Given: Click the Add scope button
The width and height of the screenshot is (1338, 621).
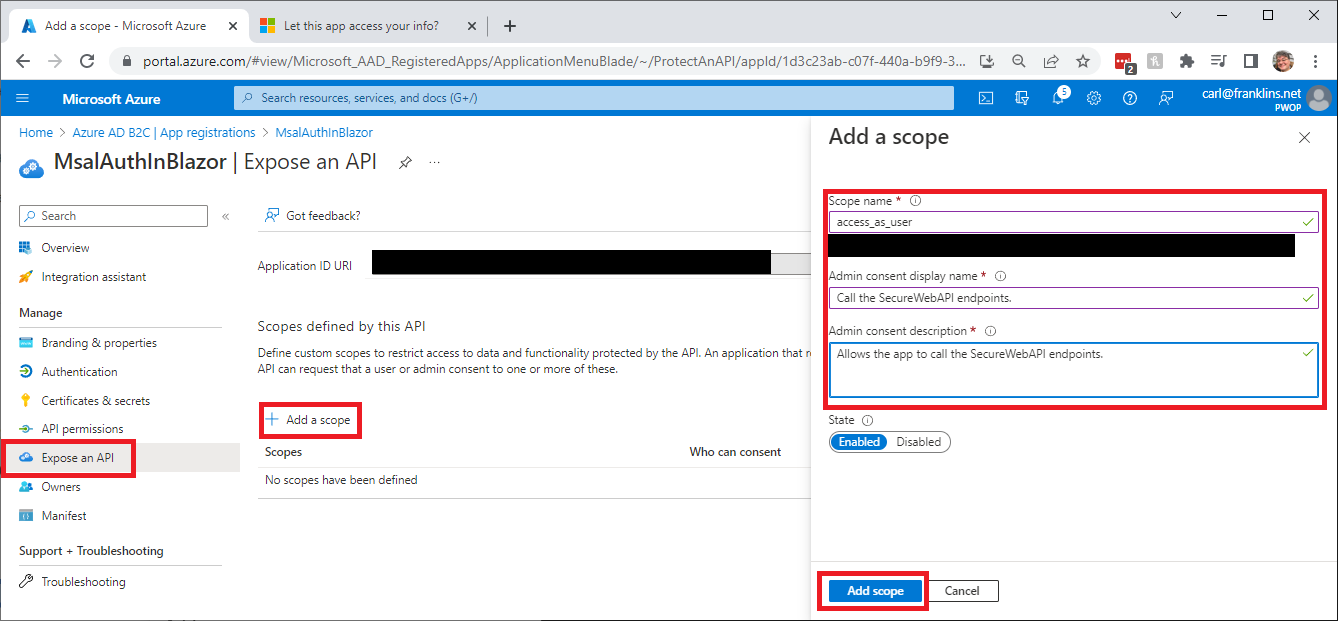Looking at the screenshot, I should pos(875,591).
